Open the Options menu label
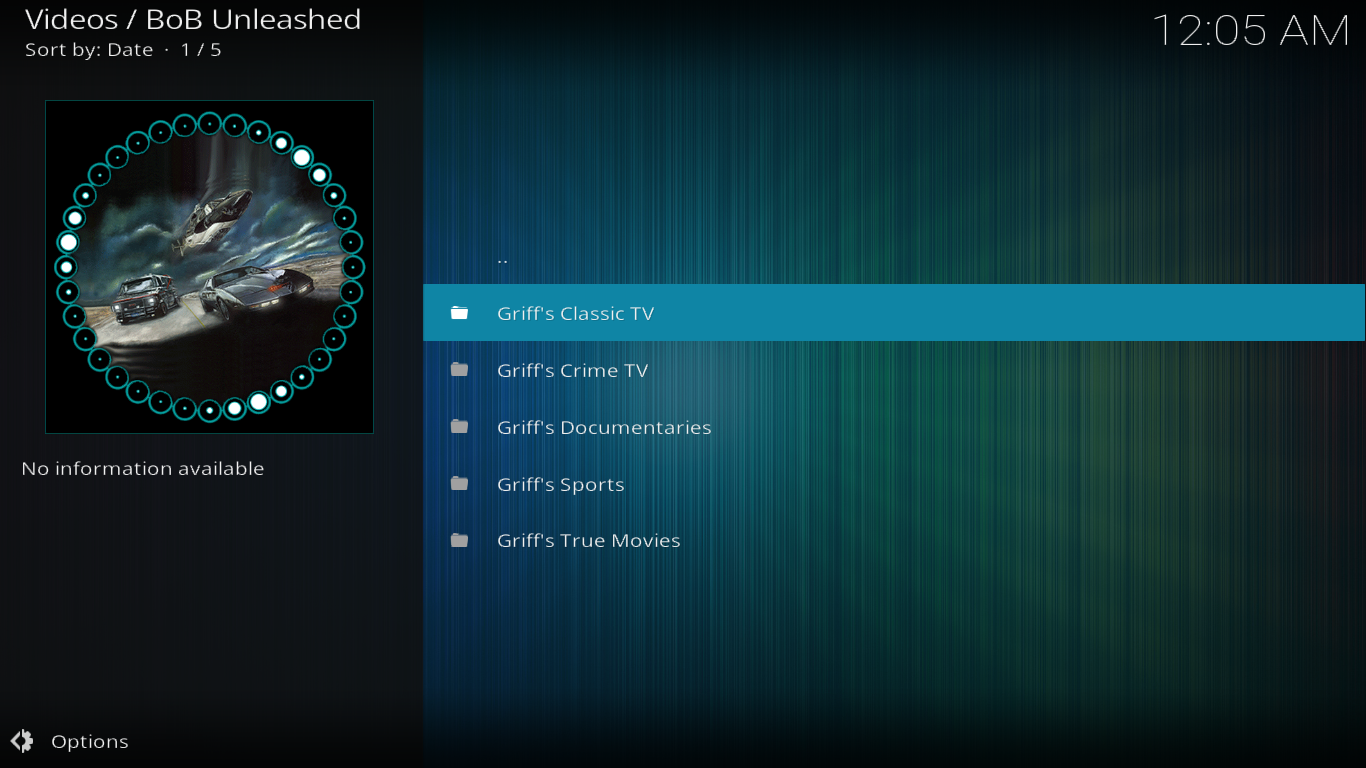Viewport: 1366px width, 768px height. [90, 742]
